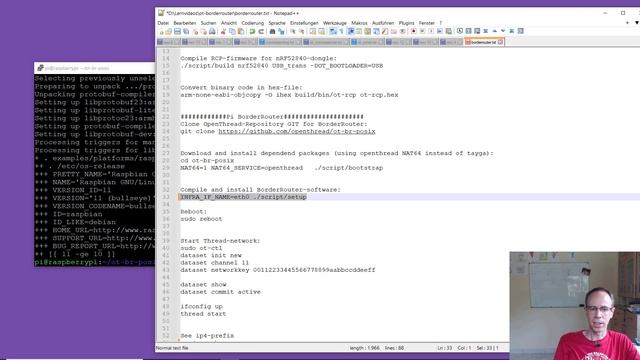This screenshot has width=640, height=360.
Task: Open the Ausführen menu
Action: [x=383, y=23]
